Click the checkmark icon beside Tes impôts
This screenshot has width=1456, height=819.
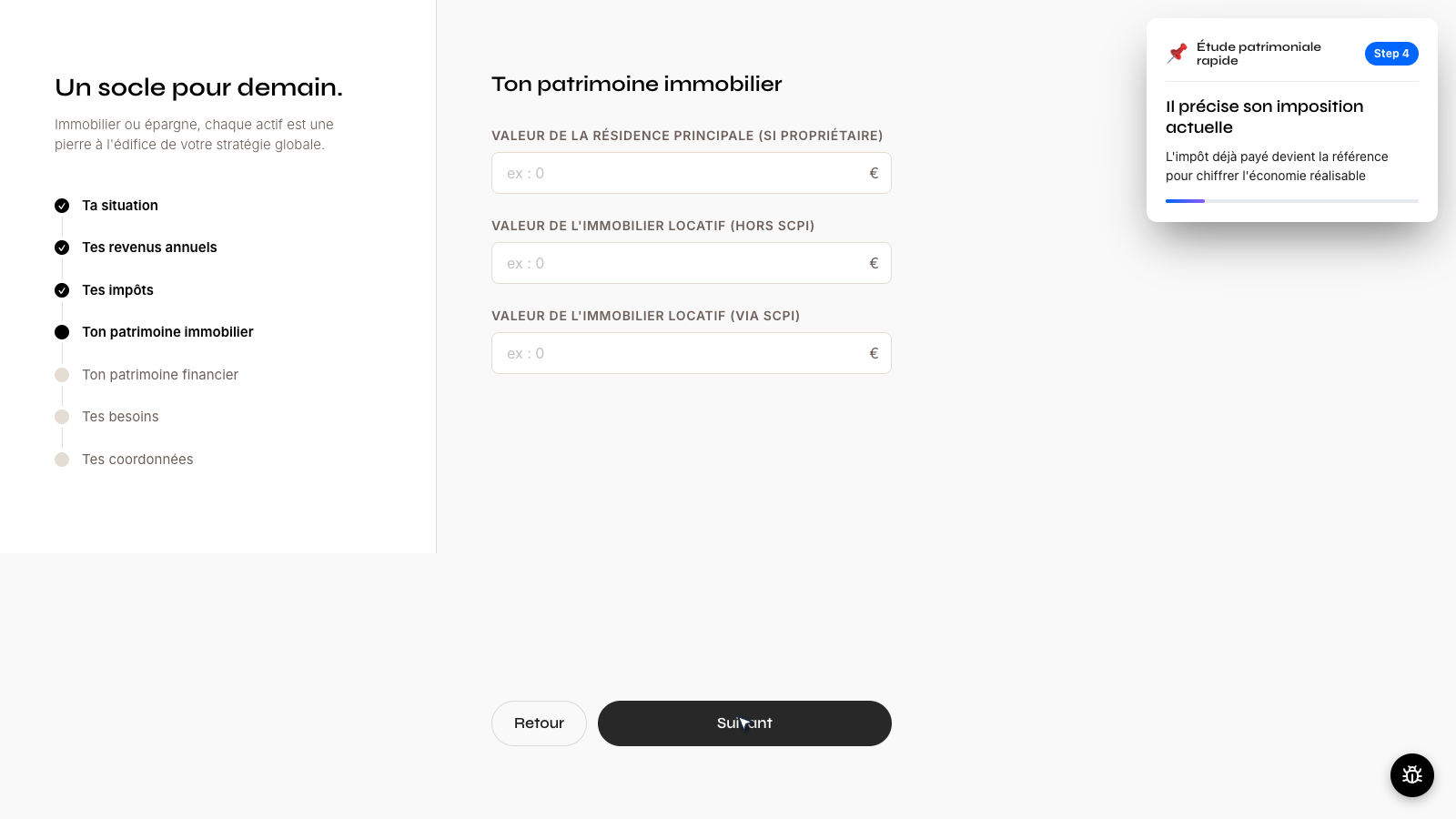[x=62, y=290]
